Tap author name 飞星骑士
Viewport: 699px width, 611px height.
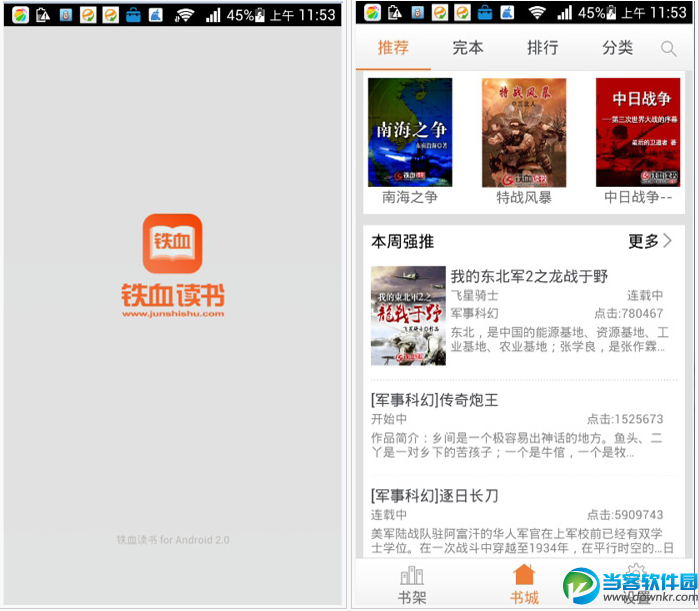point(474,295)
